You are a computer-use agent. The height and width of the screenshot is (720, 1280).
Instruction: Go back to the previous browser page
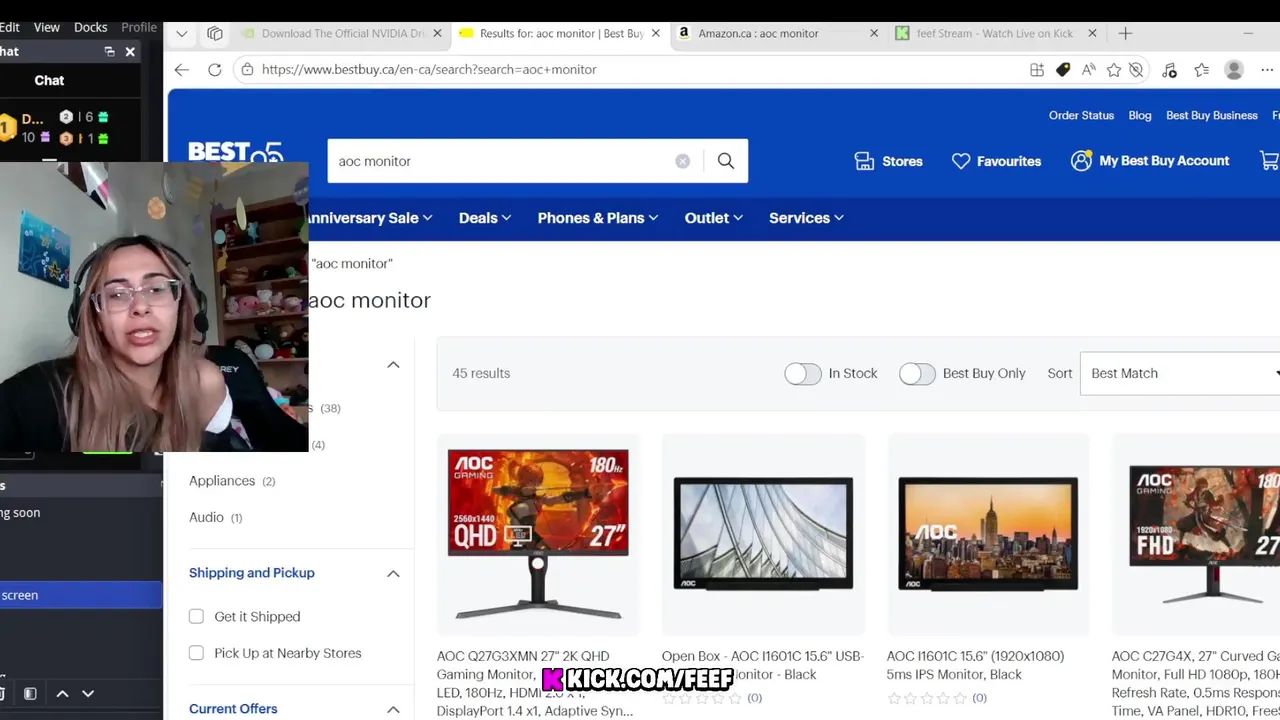tap(181, 69)
